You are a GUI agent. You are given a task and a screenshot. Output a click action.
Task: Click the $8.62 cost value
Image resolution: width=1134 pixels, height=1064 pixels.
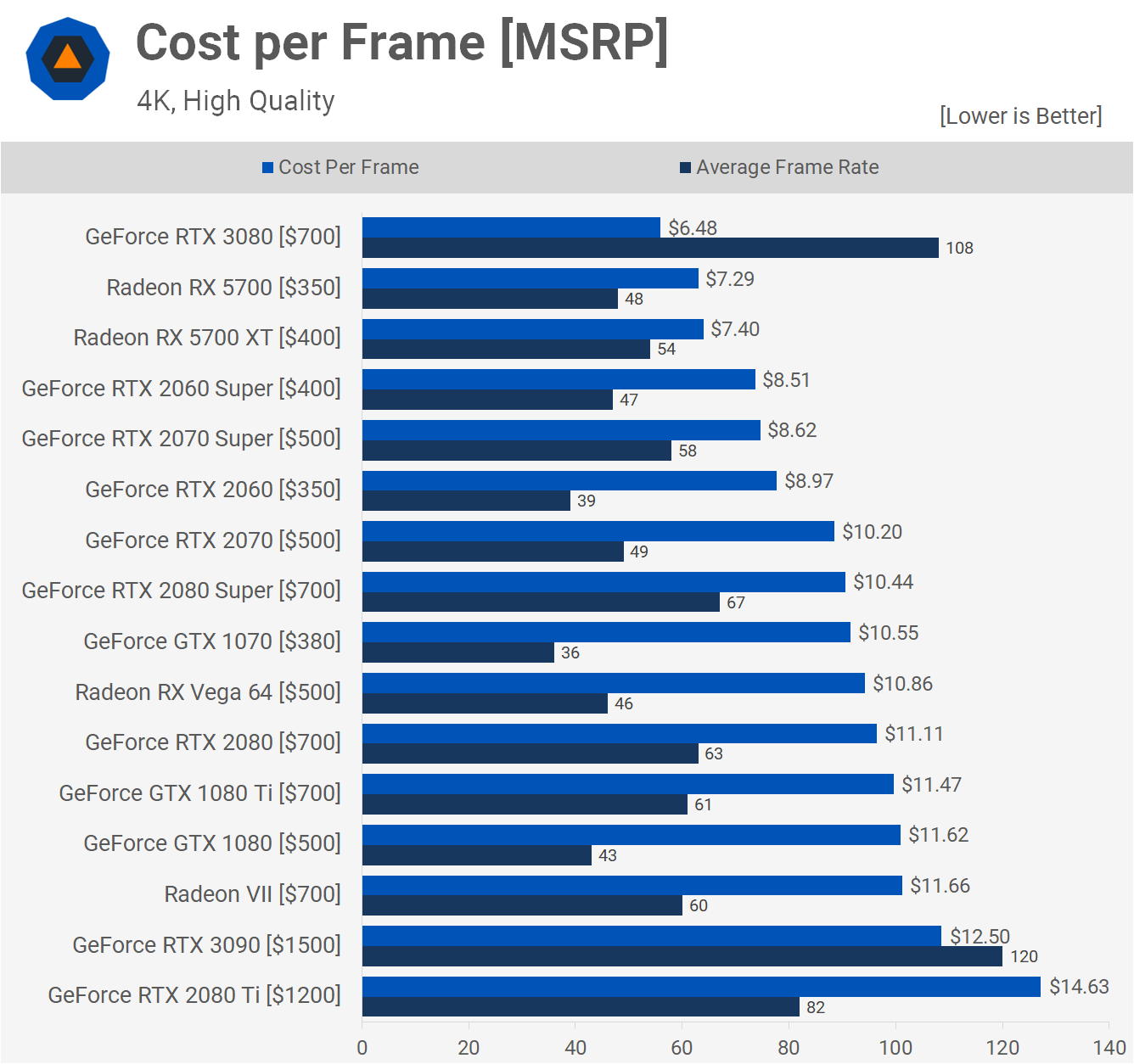tap(792, 430)
